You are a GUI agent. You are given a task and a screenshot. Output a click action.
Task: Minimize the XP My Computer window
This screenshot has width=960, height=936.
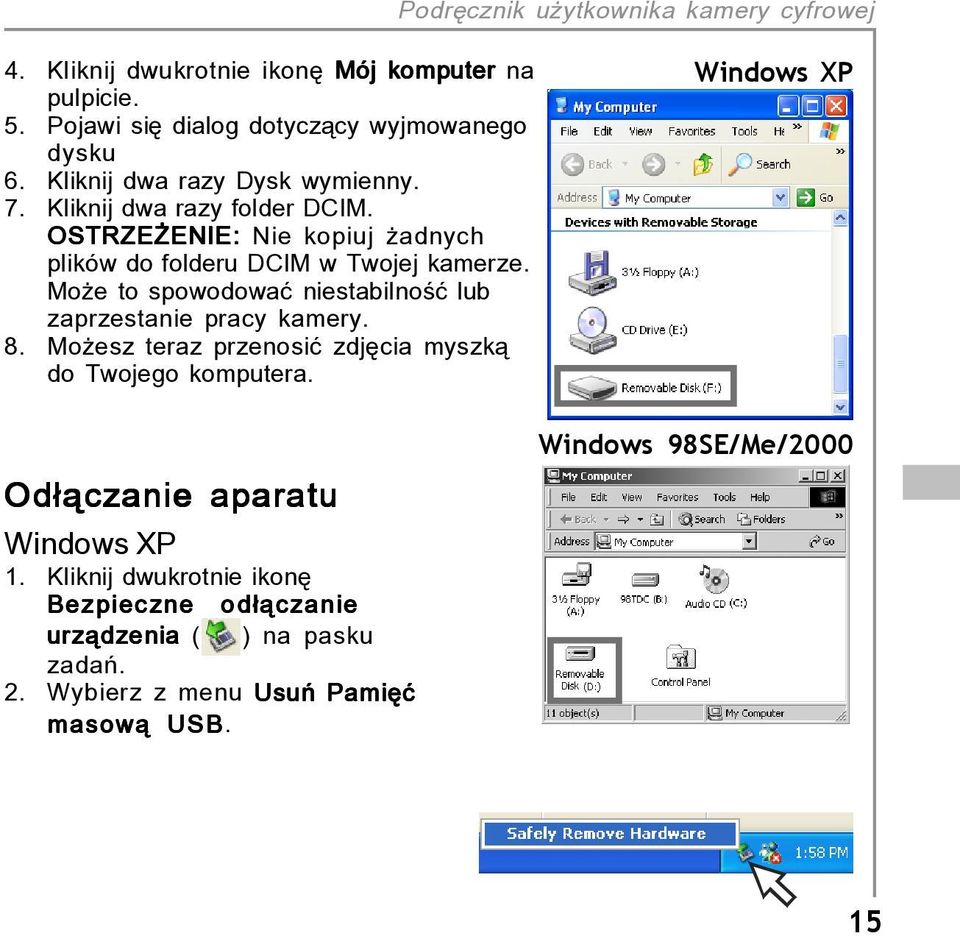tap(787, 106)
